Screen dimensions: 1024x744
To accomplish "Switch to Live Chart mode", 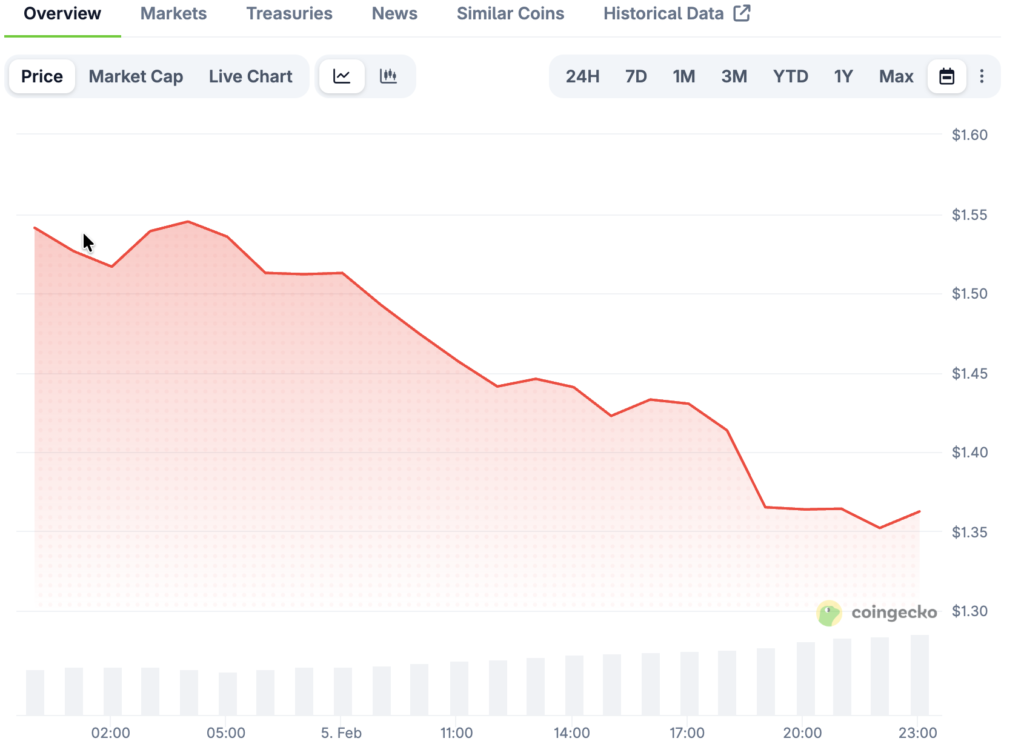I will tap(250, 77).
